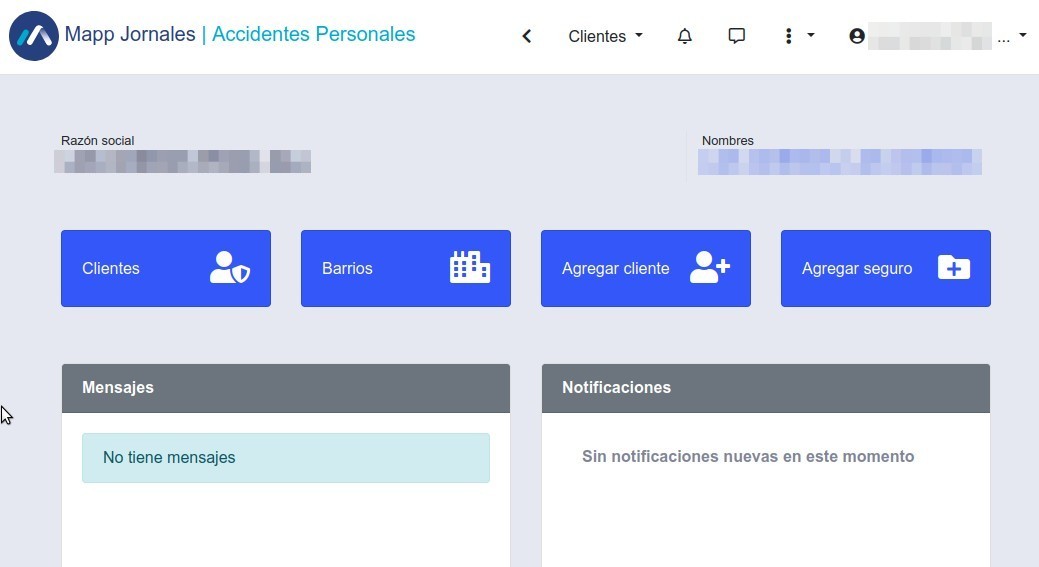Expand the Clientes dropdown in navbar
The height and width of the screenshot is (567, 1039).
(605, 36)
